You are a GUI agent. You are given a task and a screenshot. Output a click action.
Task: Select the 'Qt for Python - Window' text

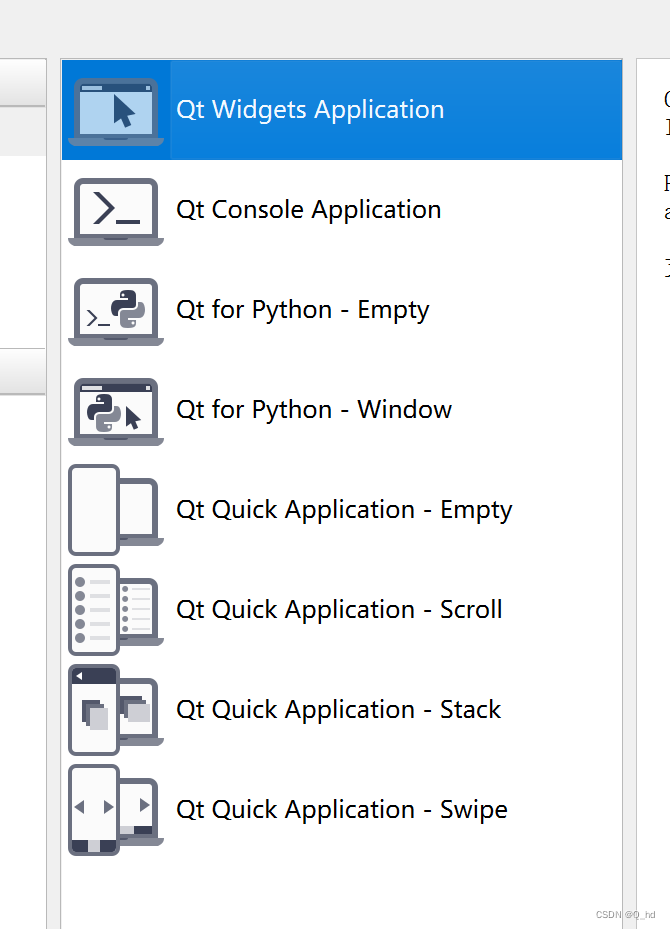pyautogui.click(x=314, y=409)
